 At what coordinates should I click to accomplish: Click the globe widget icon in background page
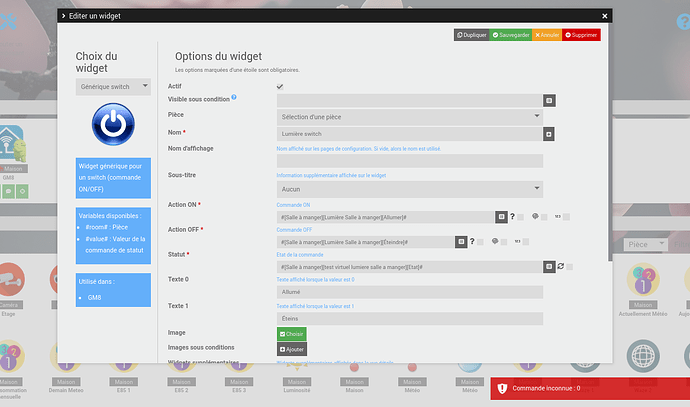tap(643, 356)
